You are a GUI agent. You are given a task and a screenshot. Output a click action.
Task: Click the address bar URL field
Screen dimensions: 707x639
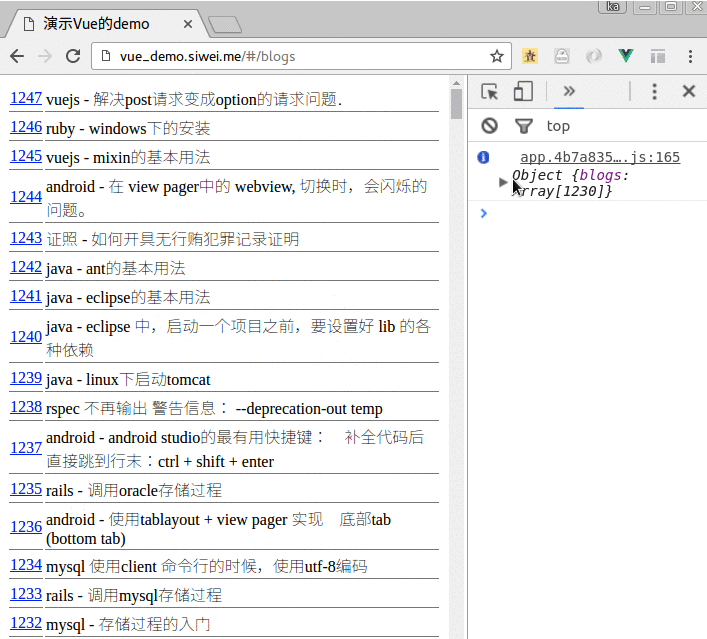pos(290,56)
